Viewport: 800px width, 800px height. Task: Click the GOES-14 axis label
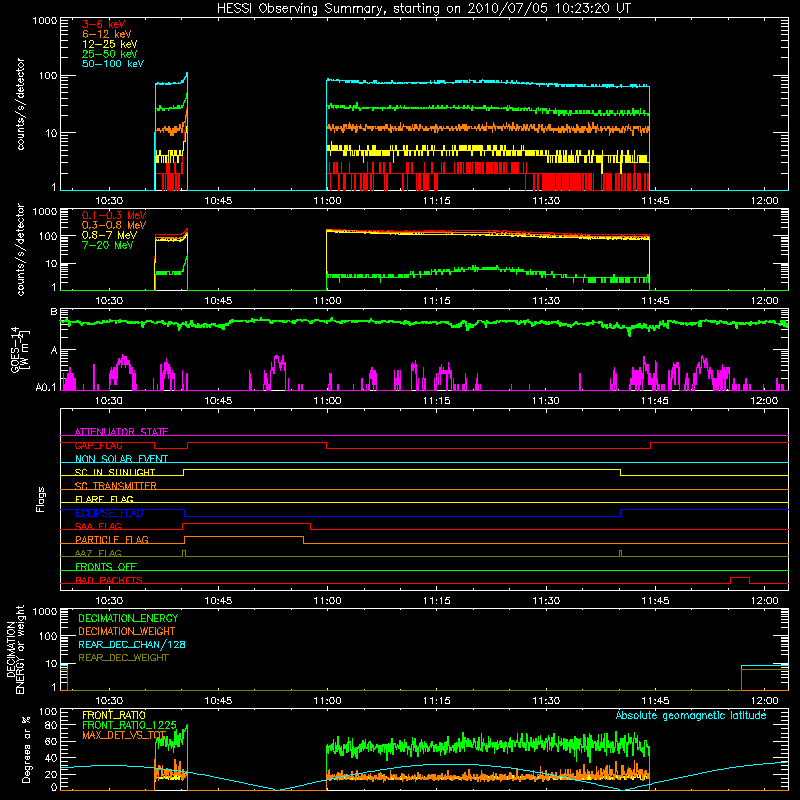19,349
